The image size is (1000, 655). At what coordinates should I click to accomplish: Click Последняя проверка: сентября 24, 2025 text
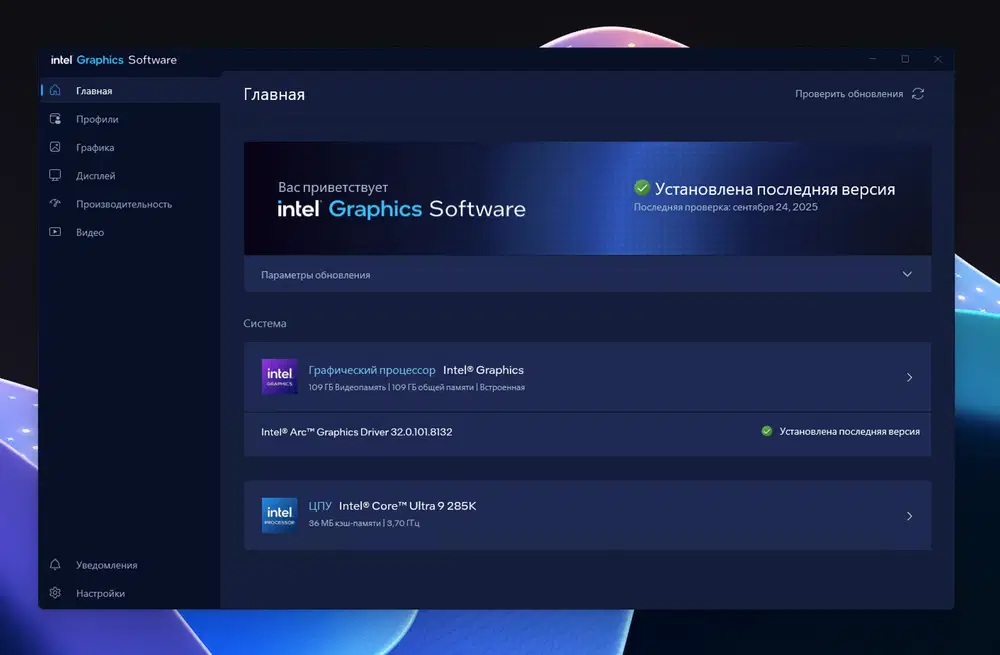726,207
